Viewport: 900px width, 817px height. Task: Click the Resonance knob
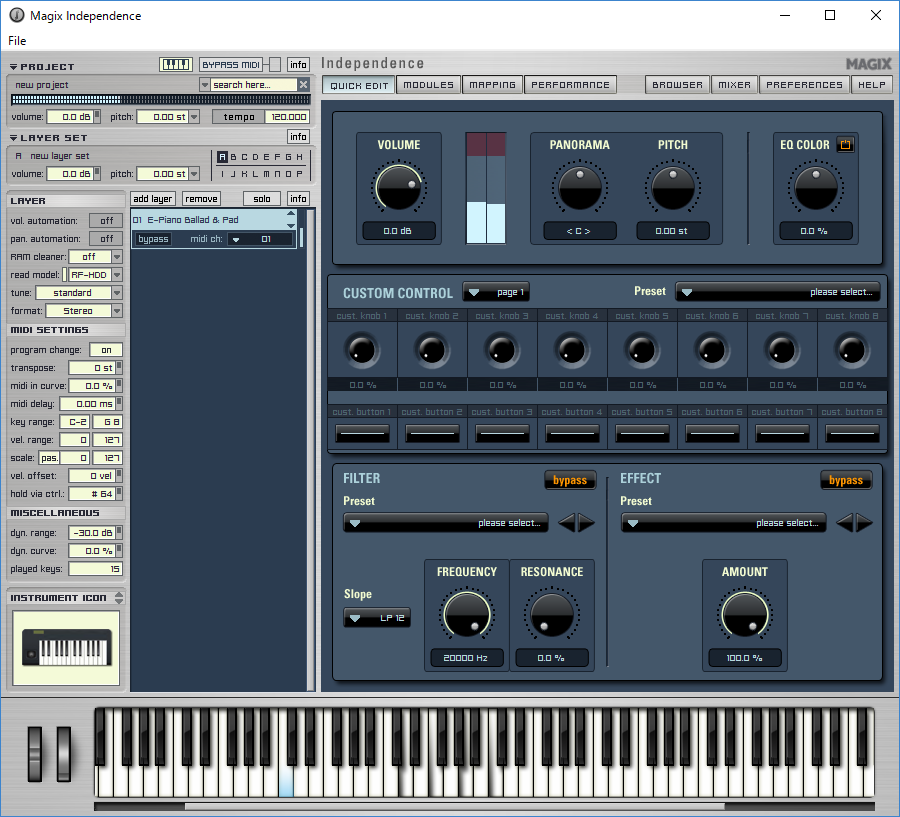[552, 614]
